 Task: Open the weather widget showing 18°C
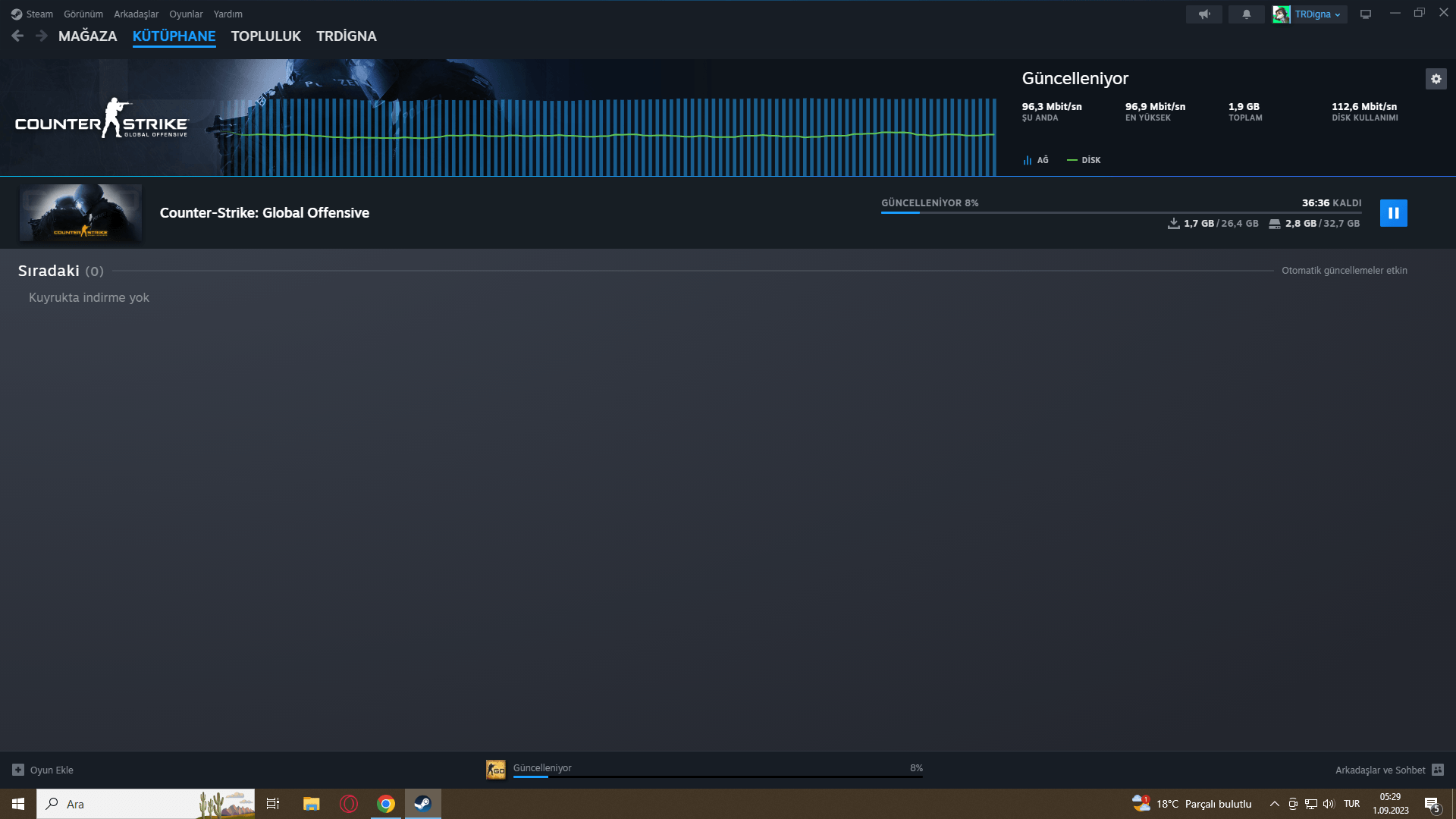click(1192, 804)
